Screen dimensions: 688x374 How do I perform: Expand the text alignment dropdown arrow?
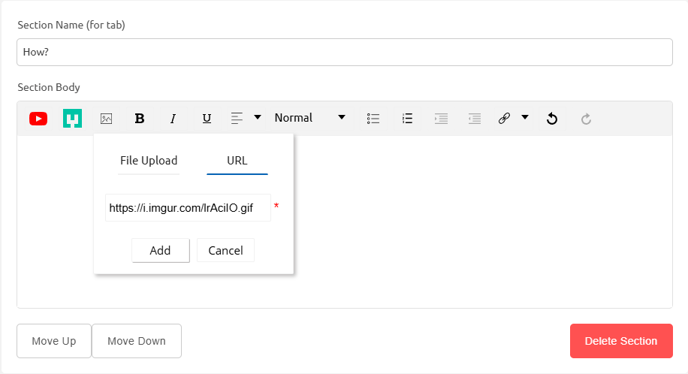258,117
